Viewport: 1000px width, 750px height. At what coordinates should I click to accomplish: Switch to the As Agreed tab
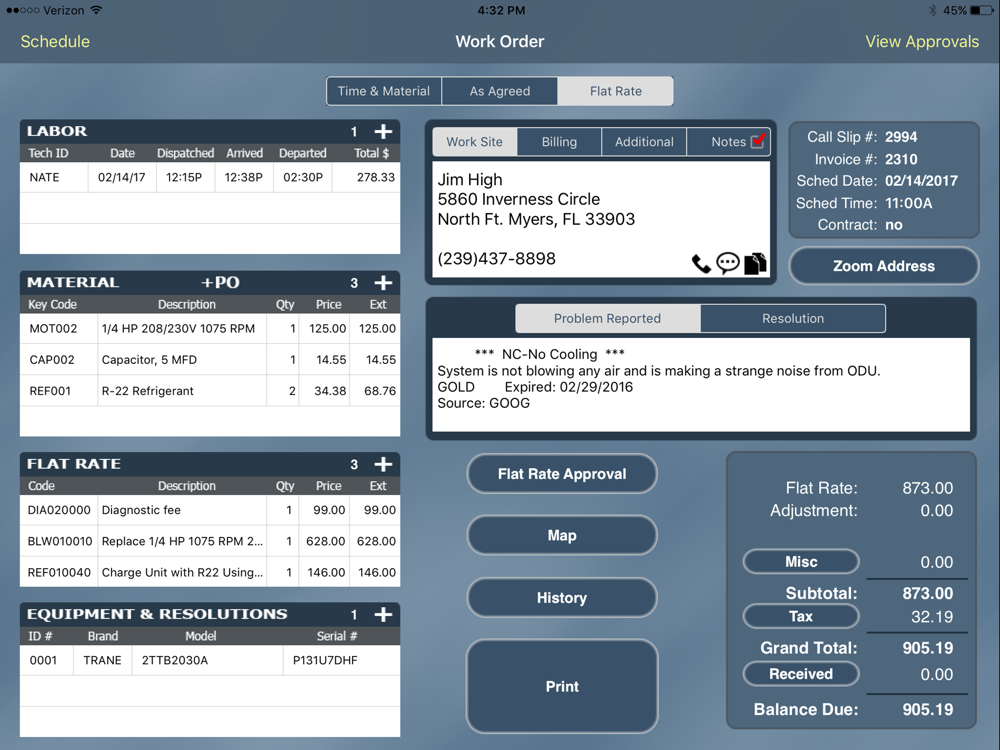tap(500, 91)
